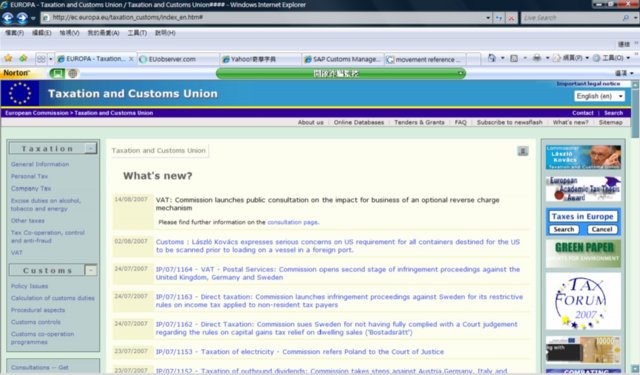
Task: Open the Tax Forum 2007 banner
Action: pyautogui.click(x=583, y=301)
